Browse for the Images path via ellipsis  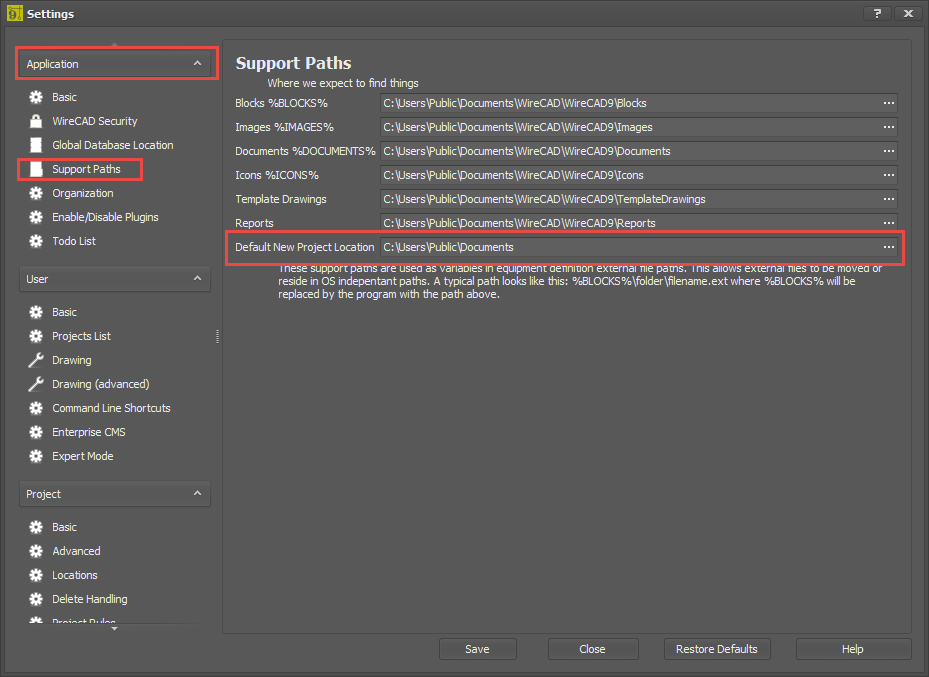(x=889, y=127)
